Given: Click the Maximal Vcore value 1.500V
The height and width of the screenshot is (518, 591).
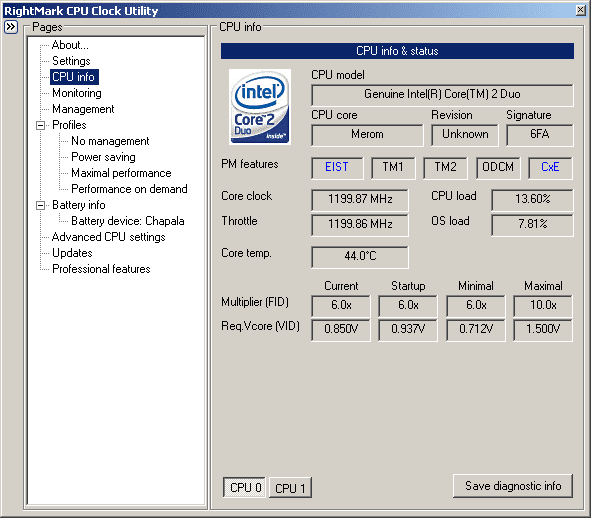Looking at the screenshot, I should [x=543, y=330].
